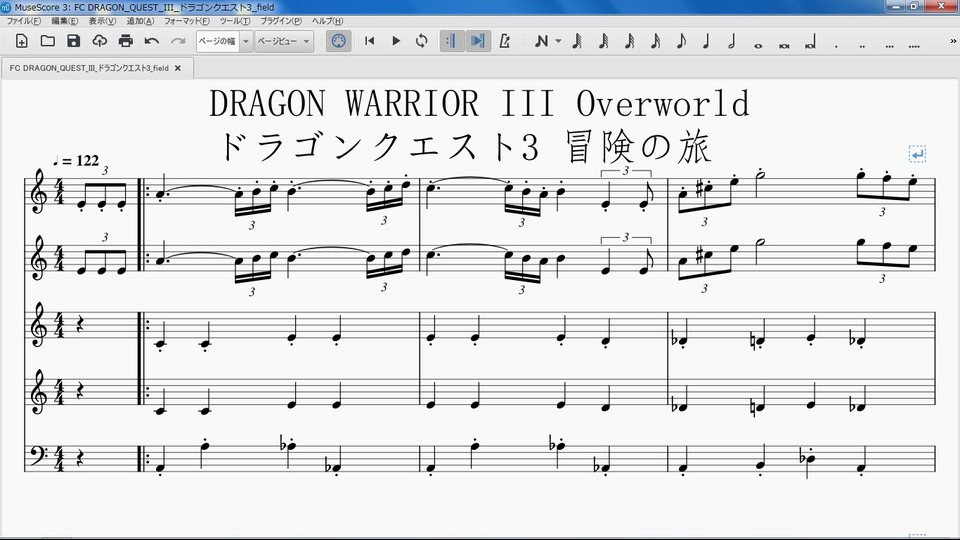This screenshot has width=960, height=540.
Task: Select whole note duration
Action: coord(758,45)
